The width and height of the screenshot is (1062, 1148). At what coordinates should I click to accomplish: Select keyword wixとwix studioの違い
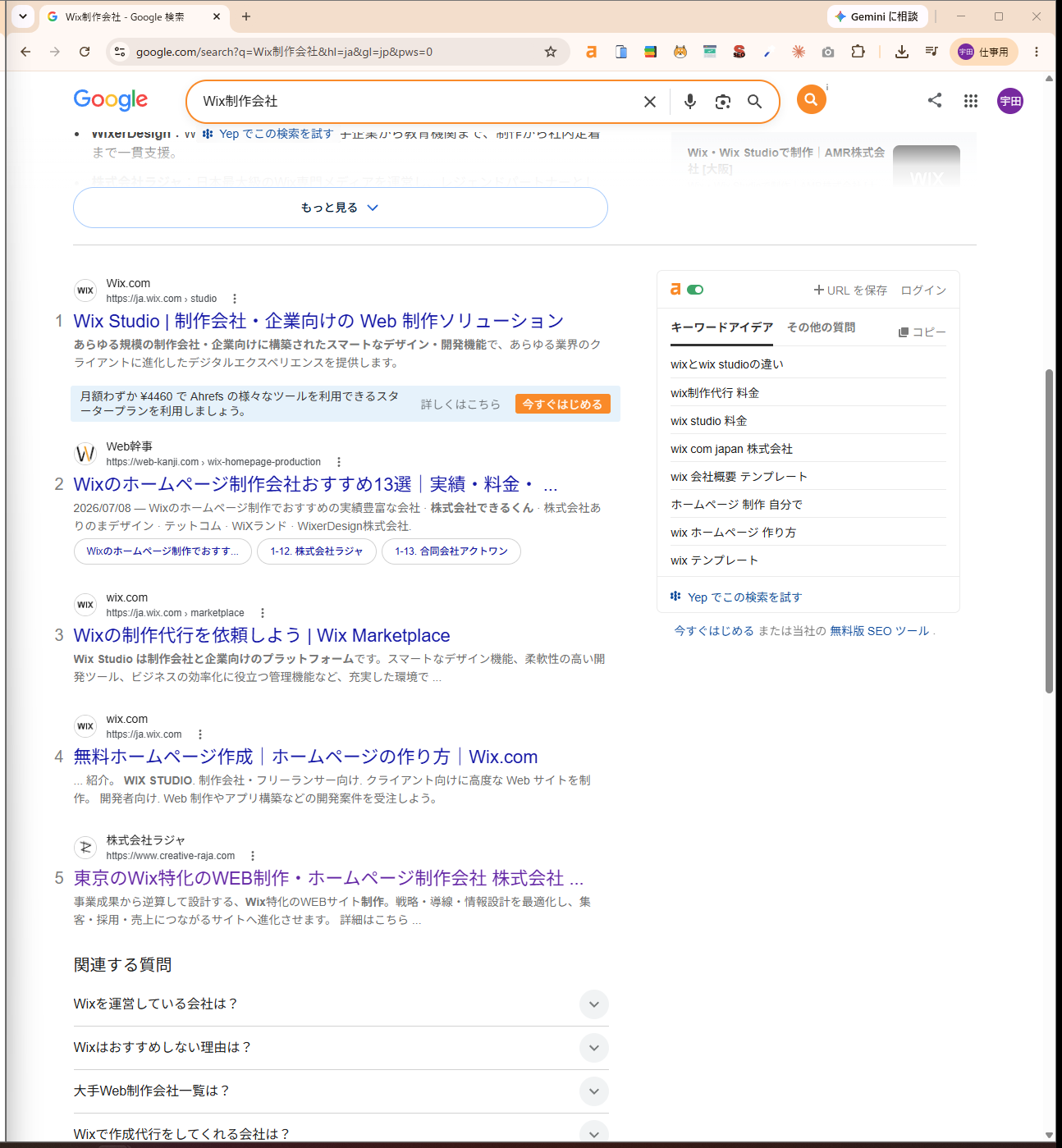727,364
